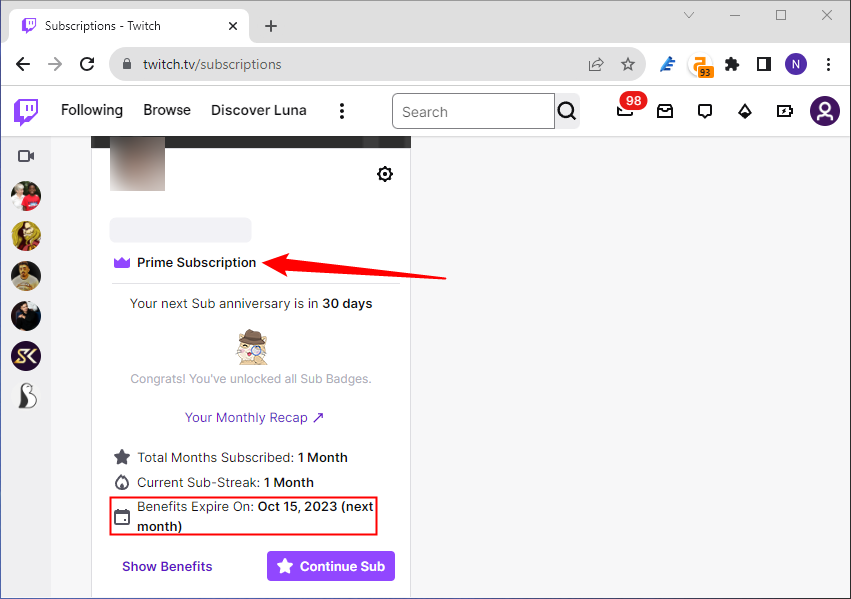
Task: View site info lock icon
Action: 126,64
